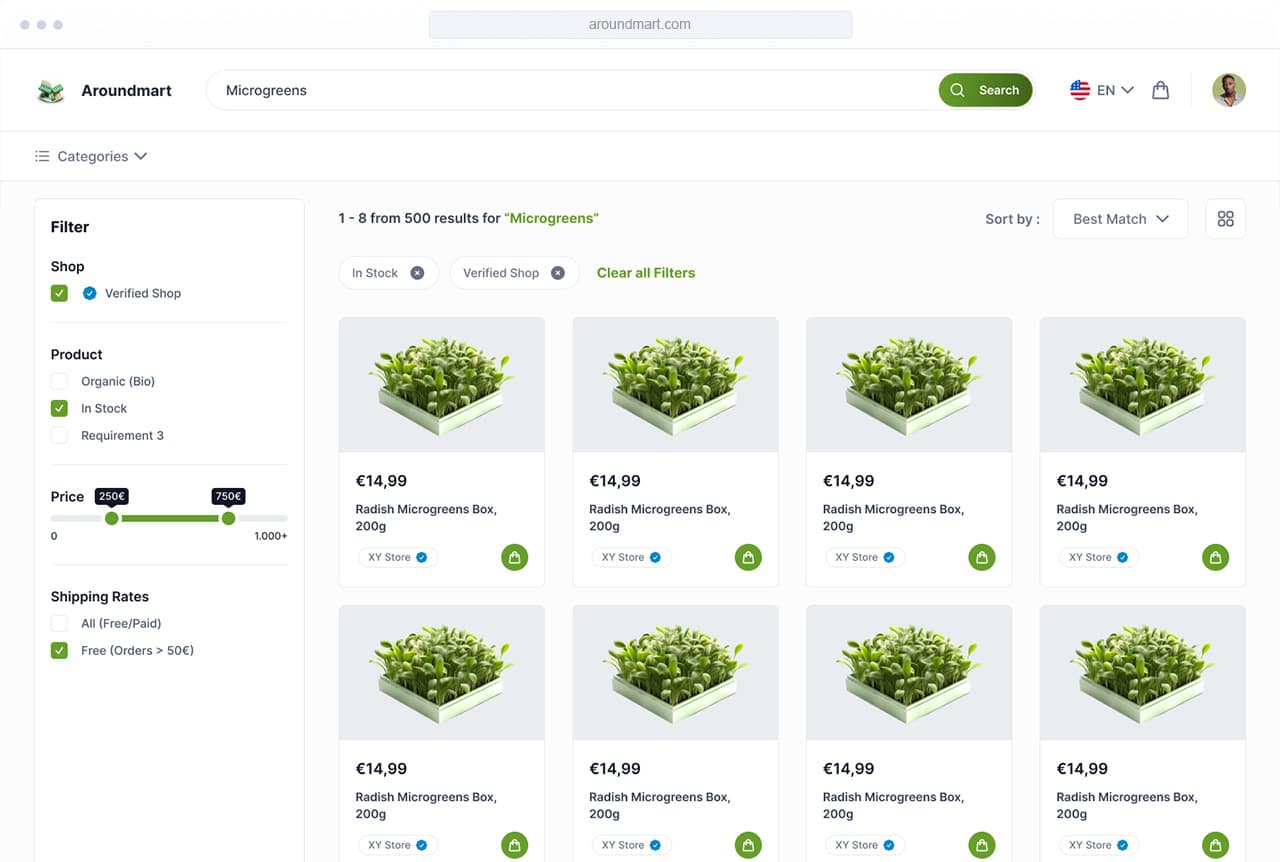Click the US flag language icon
The image size is (1280, 862).
[1080, 90]
